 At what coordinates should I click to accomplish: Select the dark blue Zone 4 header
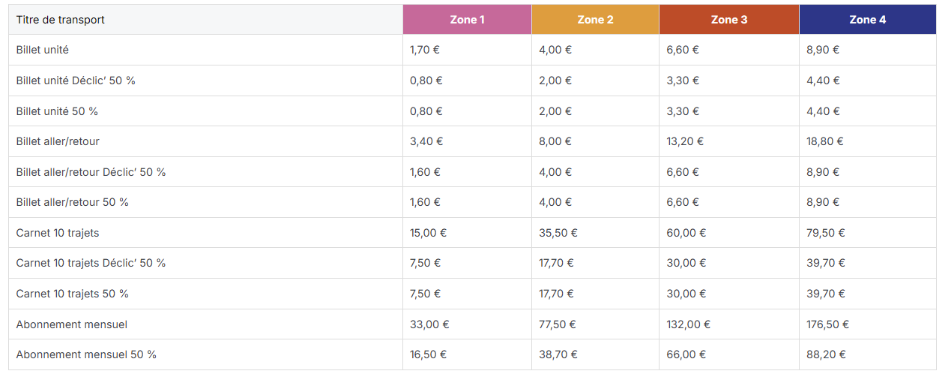[867, 20]
